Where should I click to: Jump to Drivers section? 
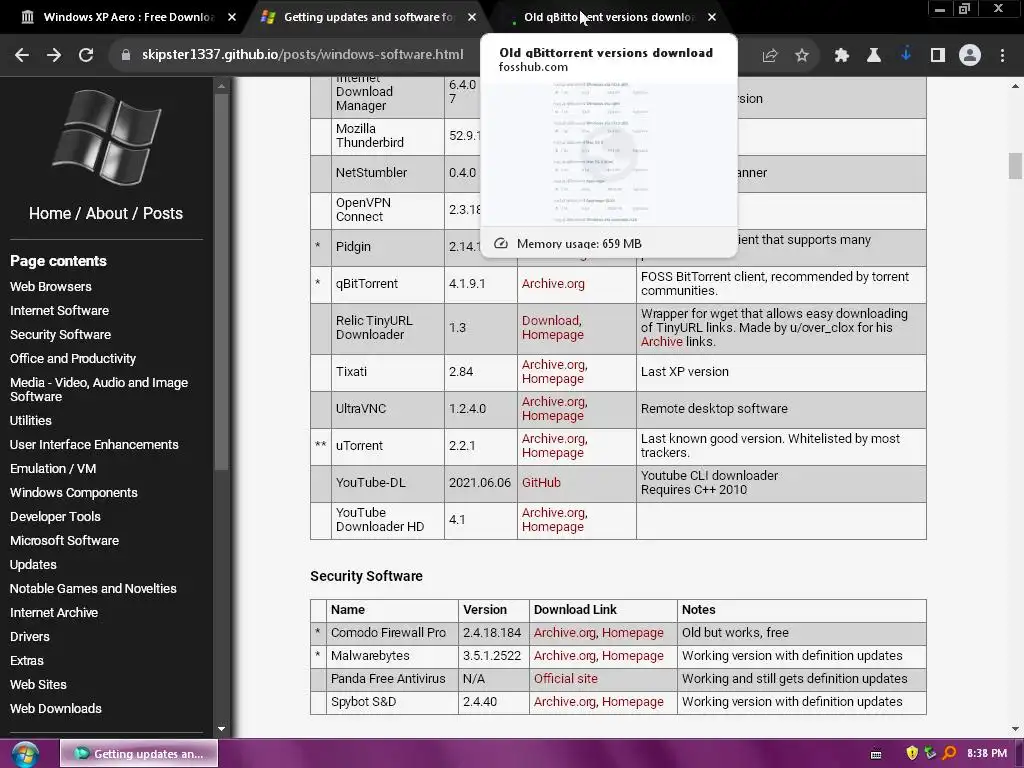29,637
